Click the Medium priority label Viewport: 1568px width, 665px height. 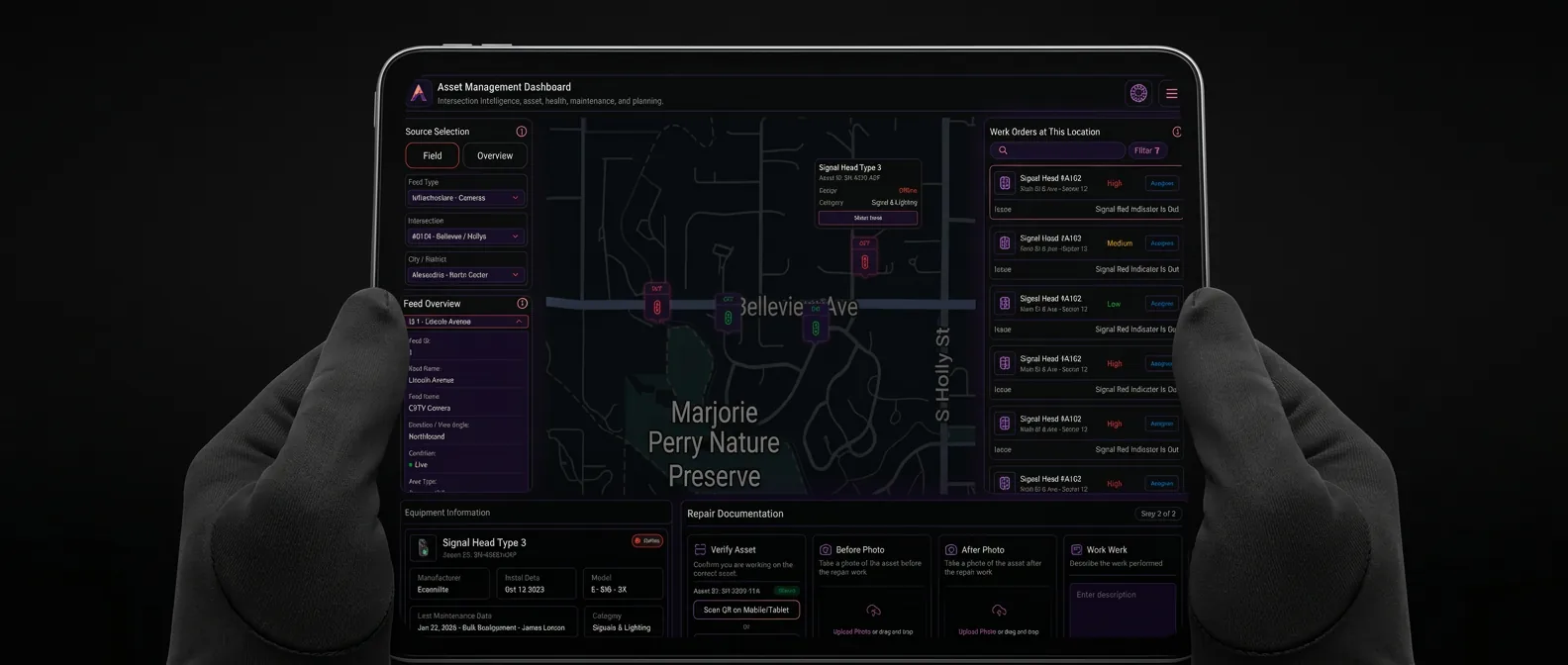coord(1120,243)
